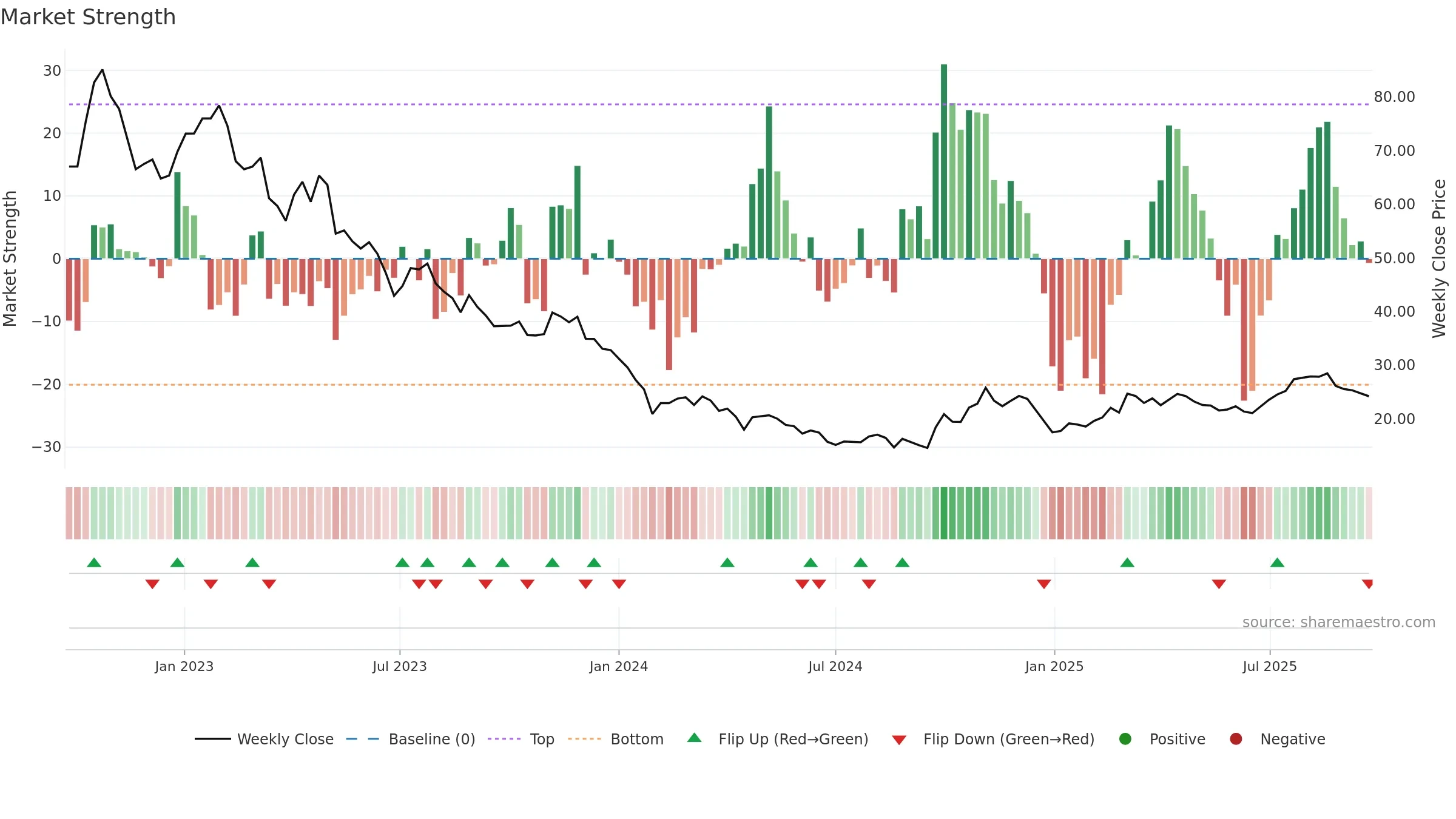The width and height of the screenshot is (1456, 819).
Task: Click the Jul 2024 axis label
Action: [x=835, y=666]
